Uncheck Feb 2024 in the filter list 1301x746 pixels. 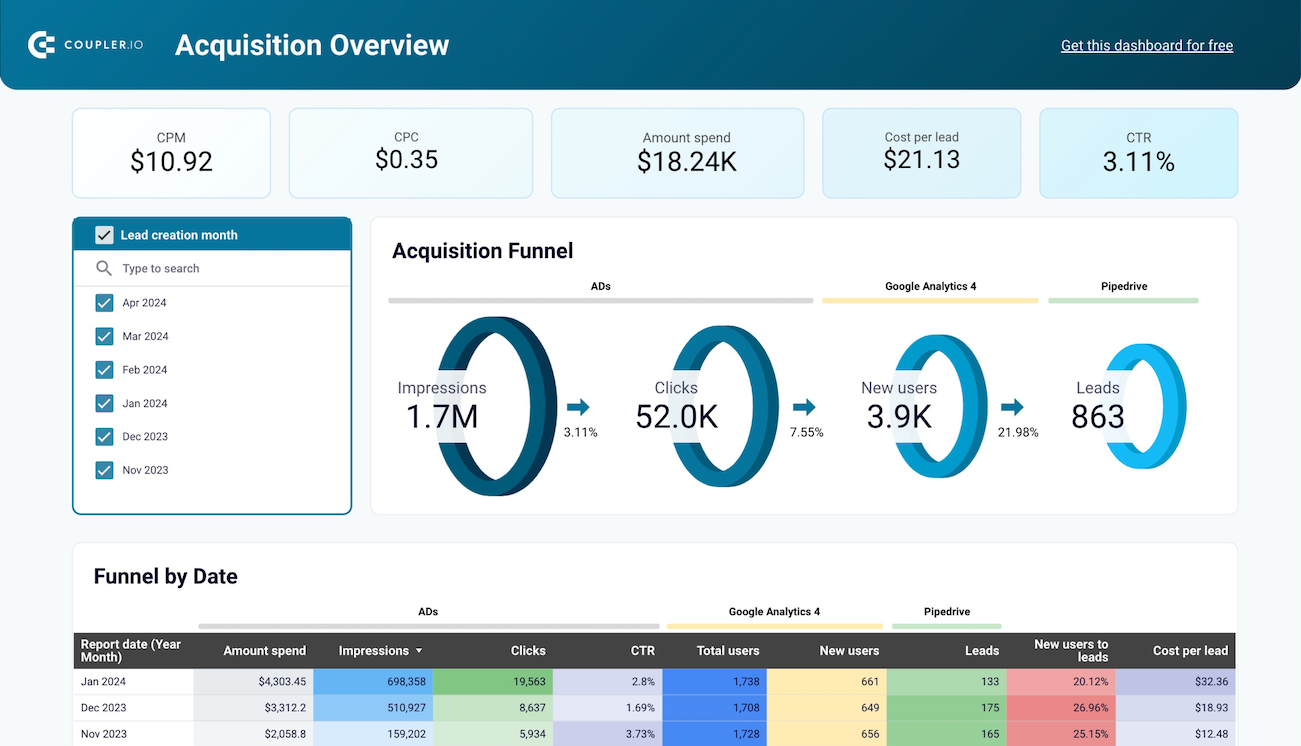[x=104, y=369]
